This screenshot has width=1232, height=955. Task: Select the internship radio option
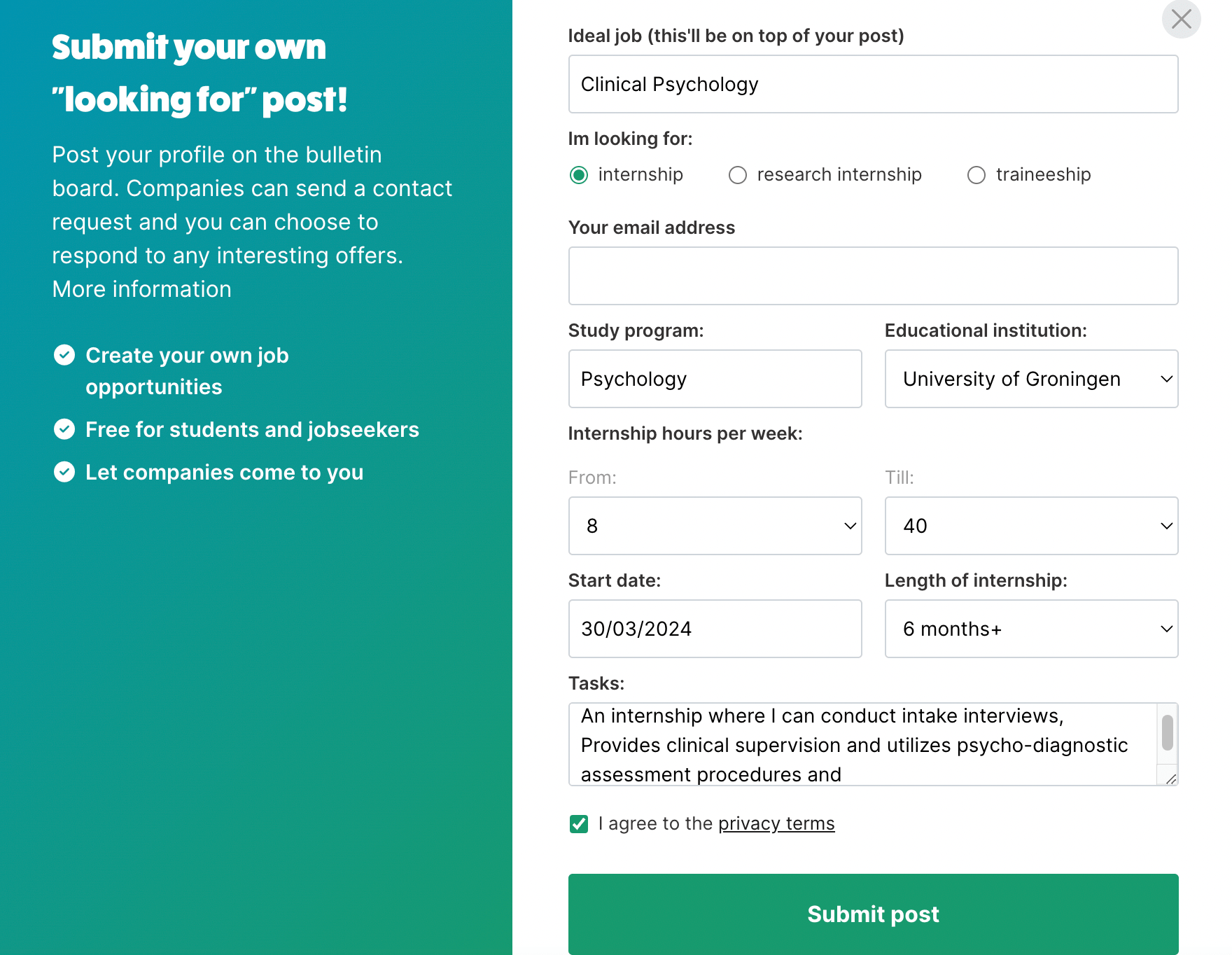click(579, 175)
